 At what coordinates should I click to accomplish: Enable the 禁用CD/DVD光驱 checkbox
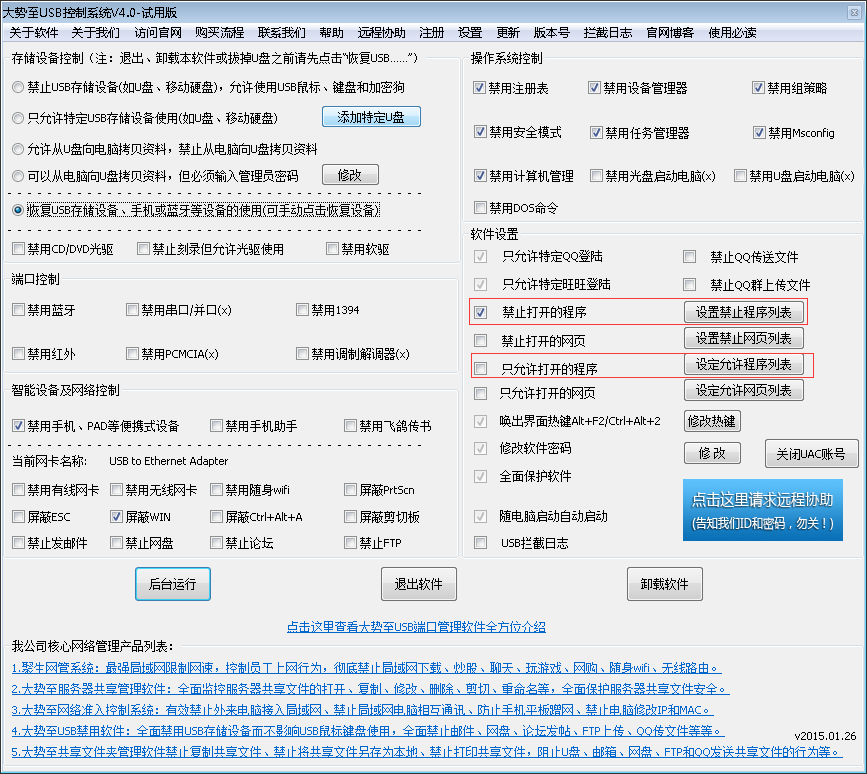19,249
